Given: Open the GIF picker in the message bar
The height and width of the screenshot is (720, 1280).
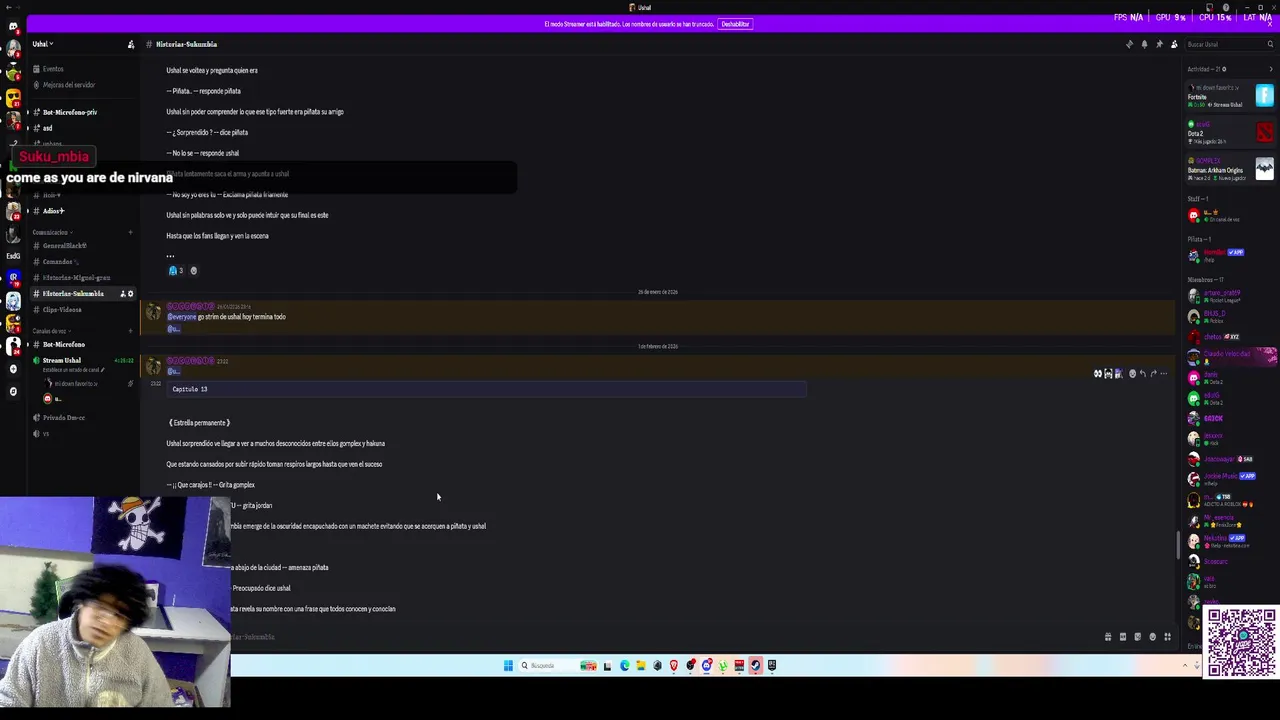Looking at the screenshot, I should click(1123, 637).
